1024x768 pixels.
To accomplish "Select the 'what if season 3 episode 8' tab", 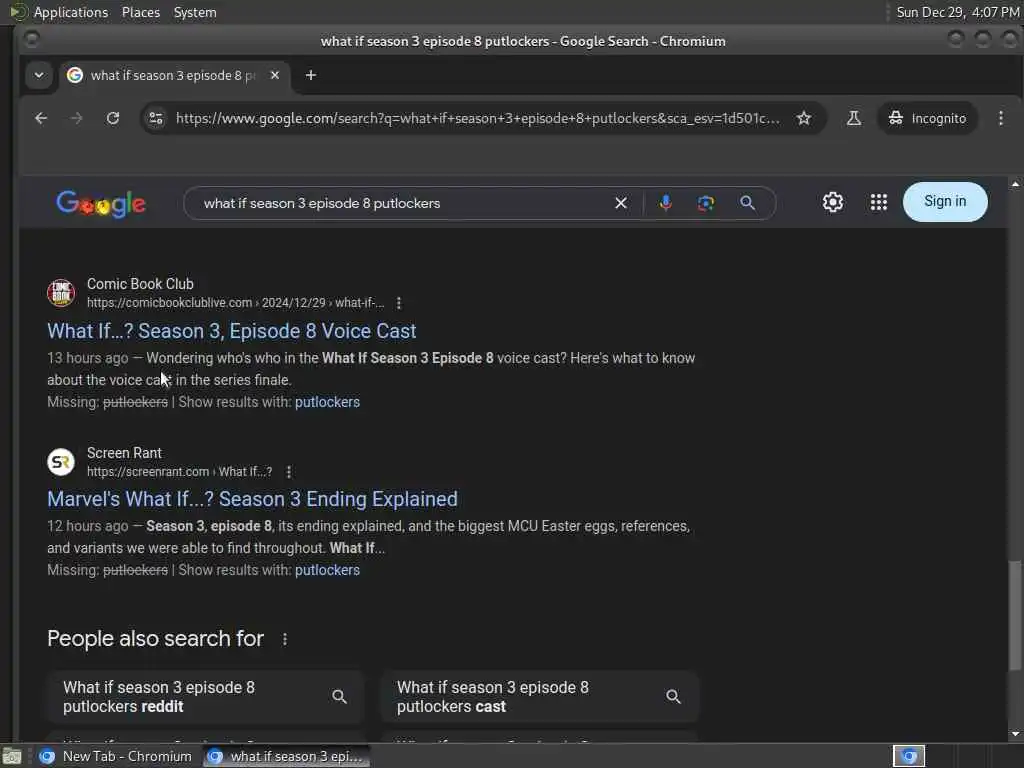I will [175, 75].
